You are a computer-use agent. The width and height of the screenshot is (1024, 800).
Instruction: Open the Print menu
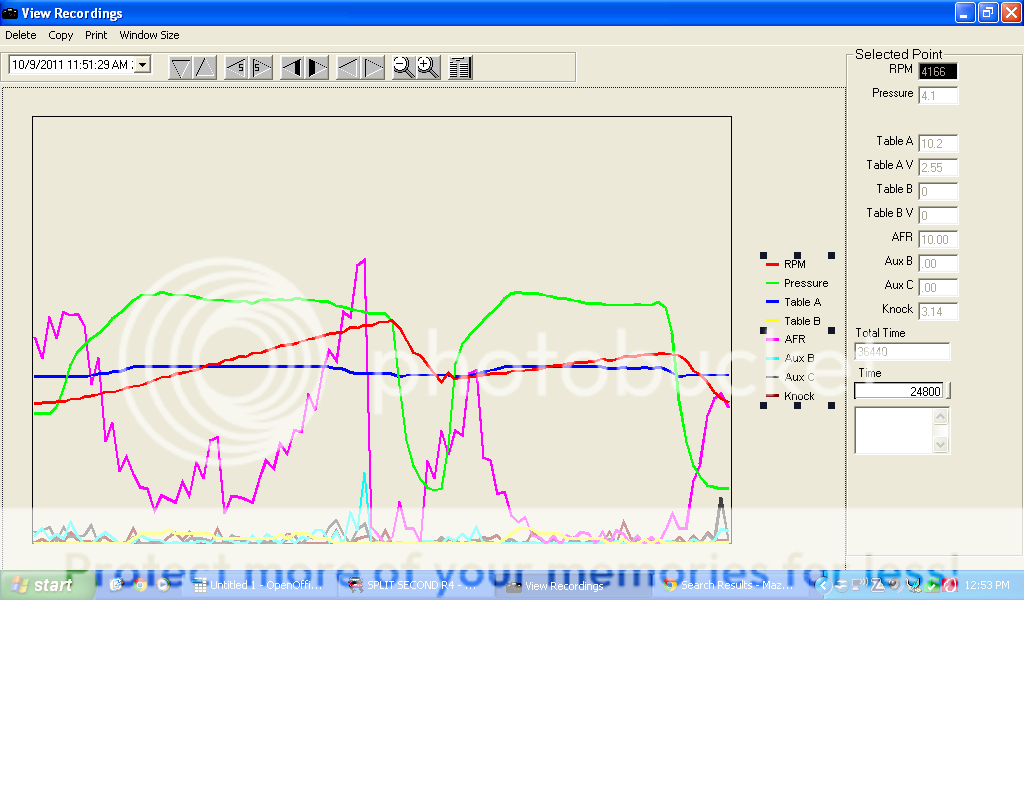click(96, 35)
